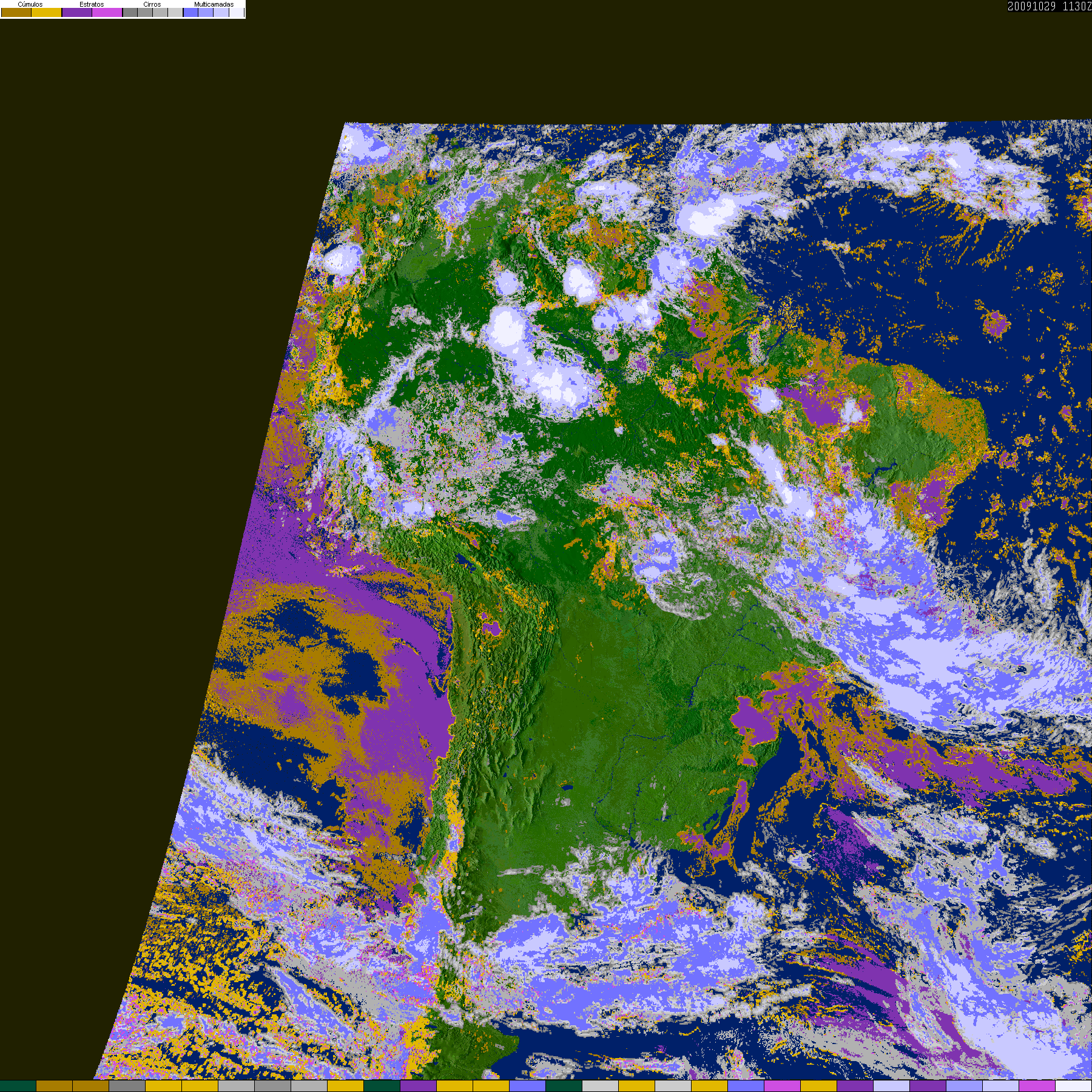Choose the near-white last Multicamadas swatch

click(237, 12)
